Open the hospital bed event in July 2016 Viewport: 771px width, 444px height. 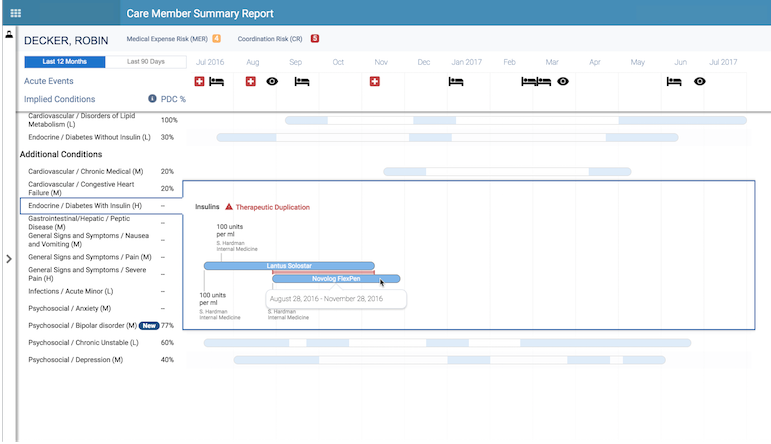point(216,81)
